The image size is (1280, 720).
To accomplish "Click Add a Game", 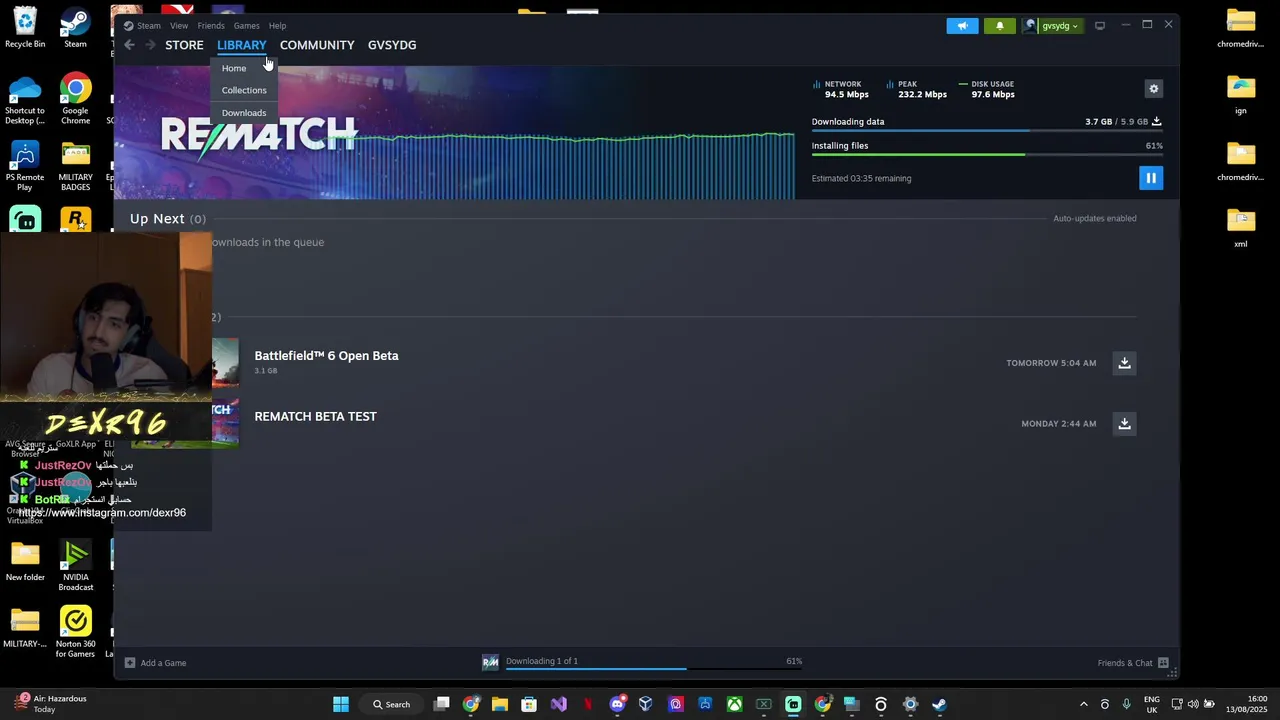I will (x=156, y=663).
